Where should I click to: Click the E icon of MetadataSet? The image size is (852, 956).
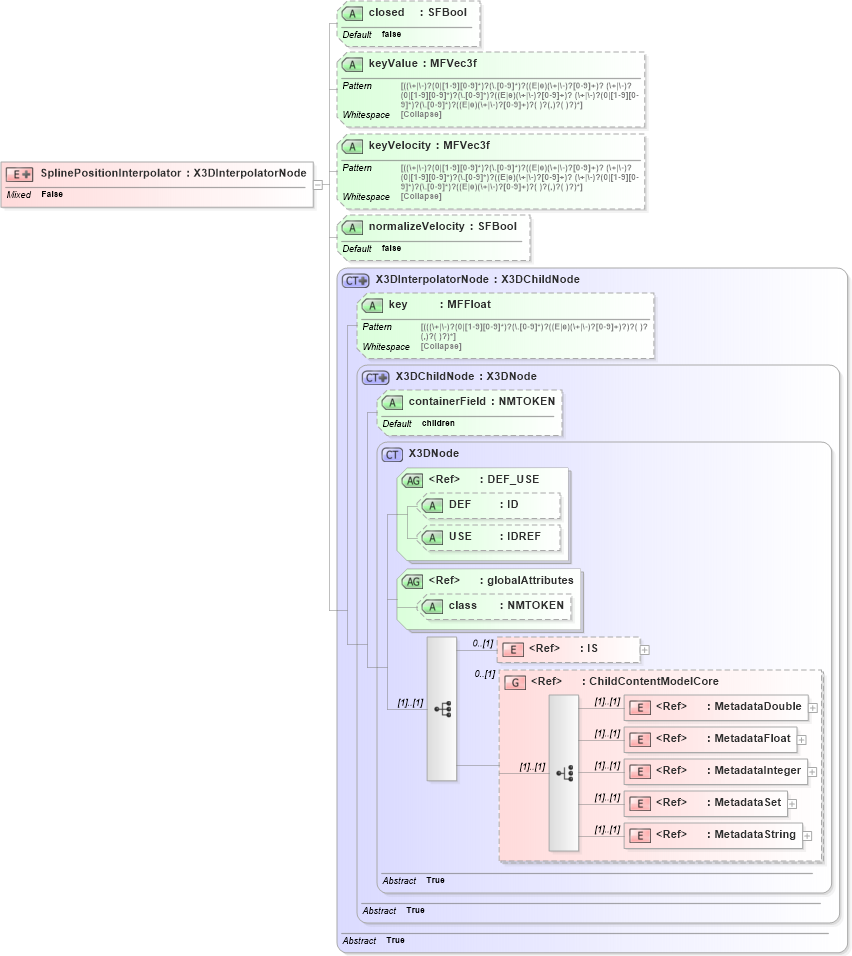tap(640, 804)
